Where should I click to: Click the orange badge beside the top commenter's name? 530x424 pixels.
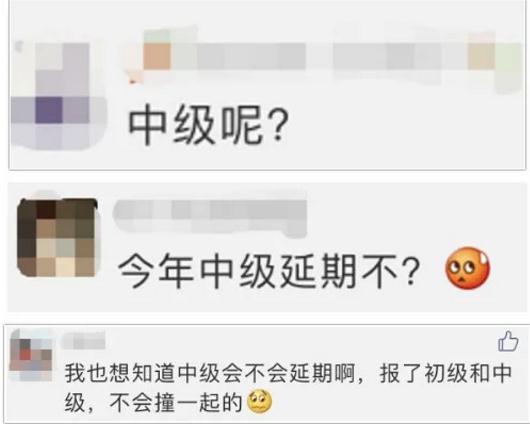[x=157, y=56]
